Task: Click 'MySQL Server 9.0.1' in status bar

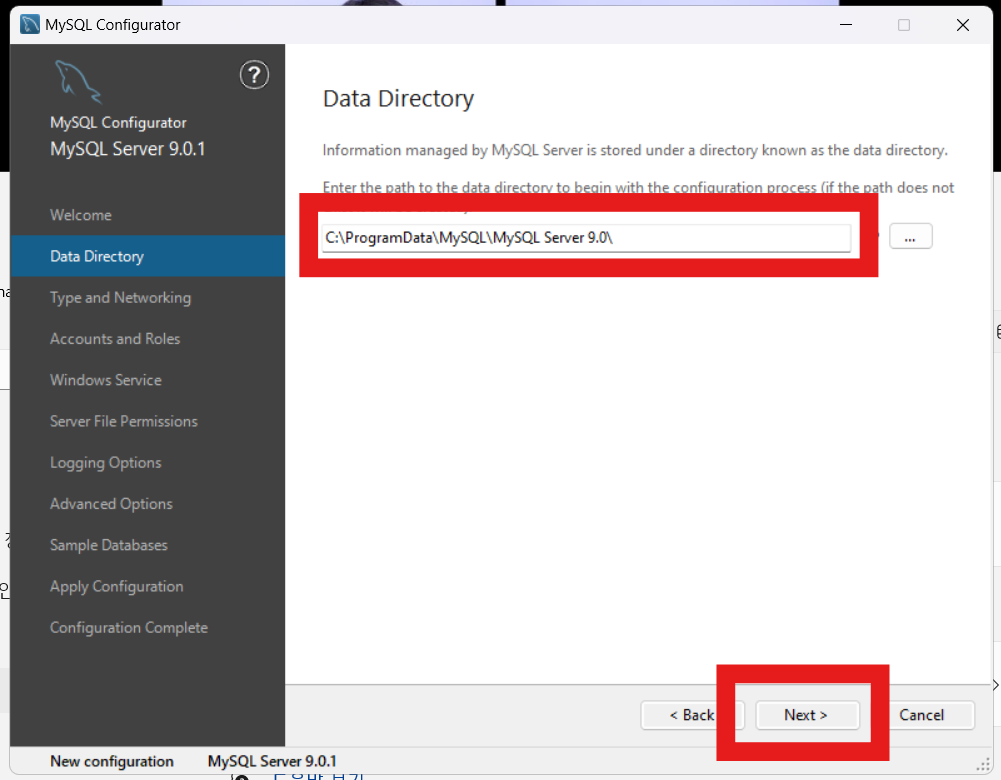Action: [x=272, y=761]
